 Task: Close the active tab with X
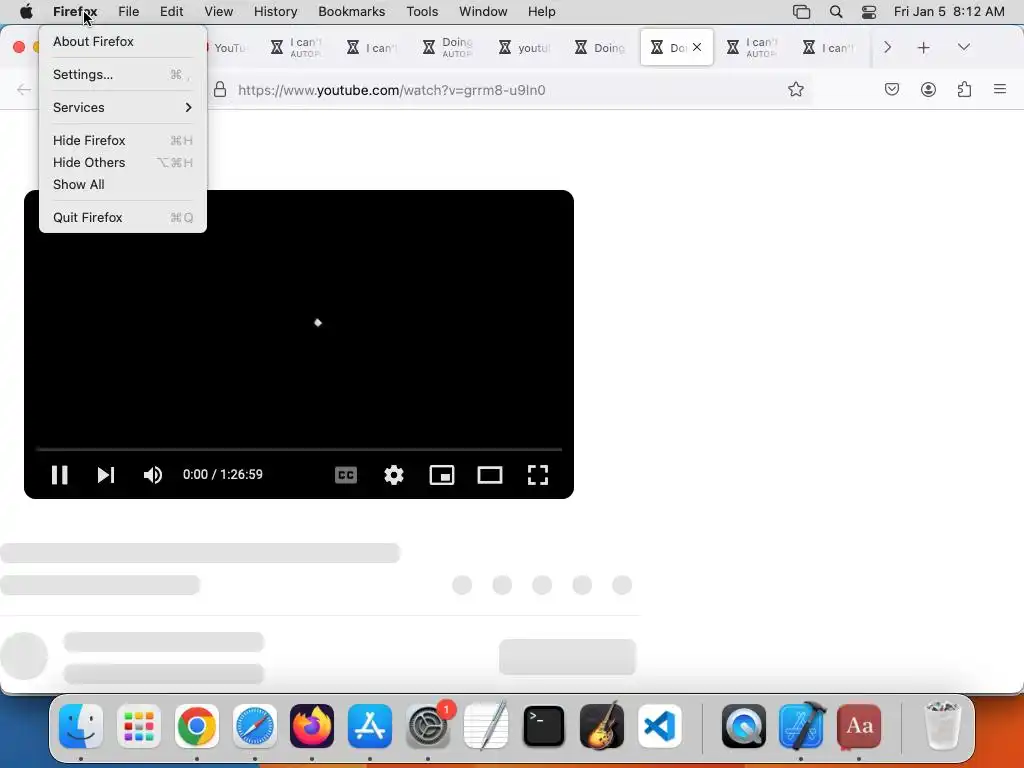click(697, 47)
